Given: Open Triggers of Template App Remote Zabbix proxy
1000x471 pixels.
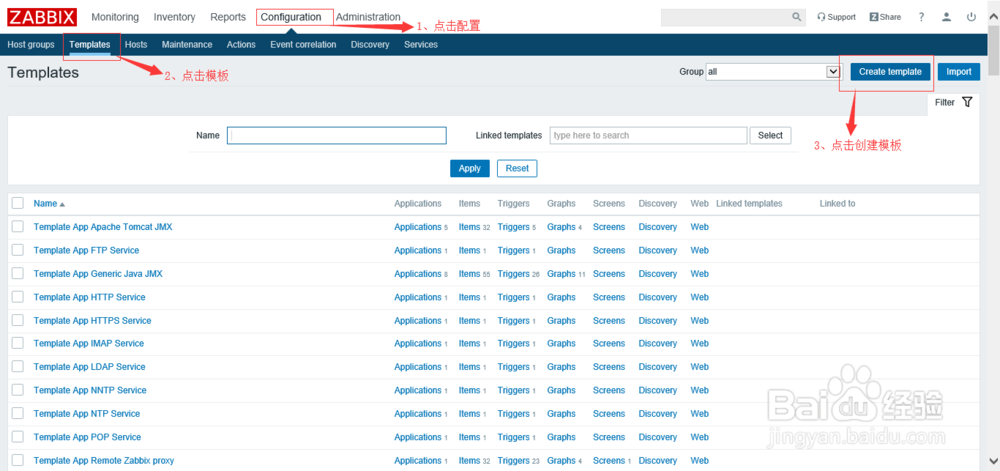Looking at the screenshot, I should (513, 460).
